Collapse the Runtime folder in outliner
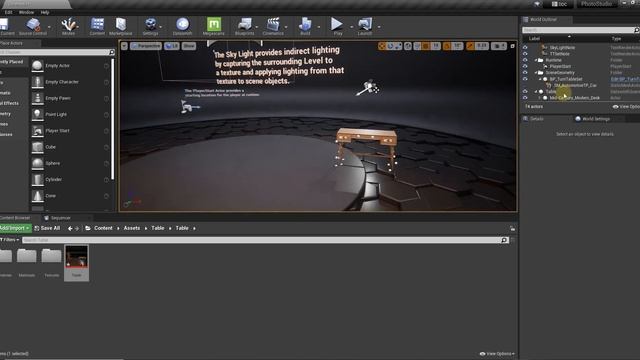The height and width of the screenshot is (360, 640). [536, 60]
